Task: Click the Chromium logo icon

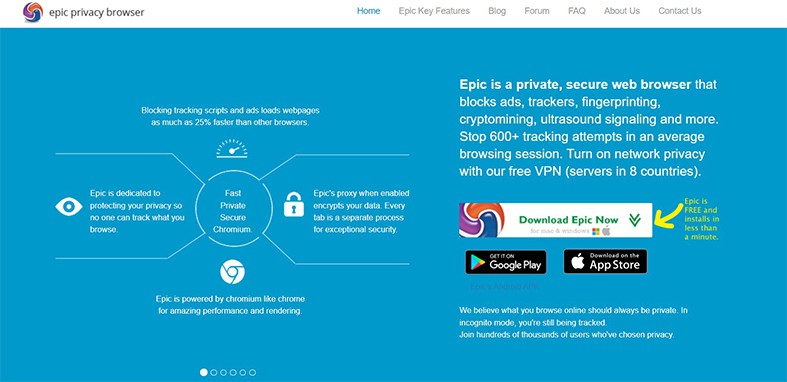Action: [x=232, y=272]
